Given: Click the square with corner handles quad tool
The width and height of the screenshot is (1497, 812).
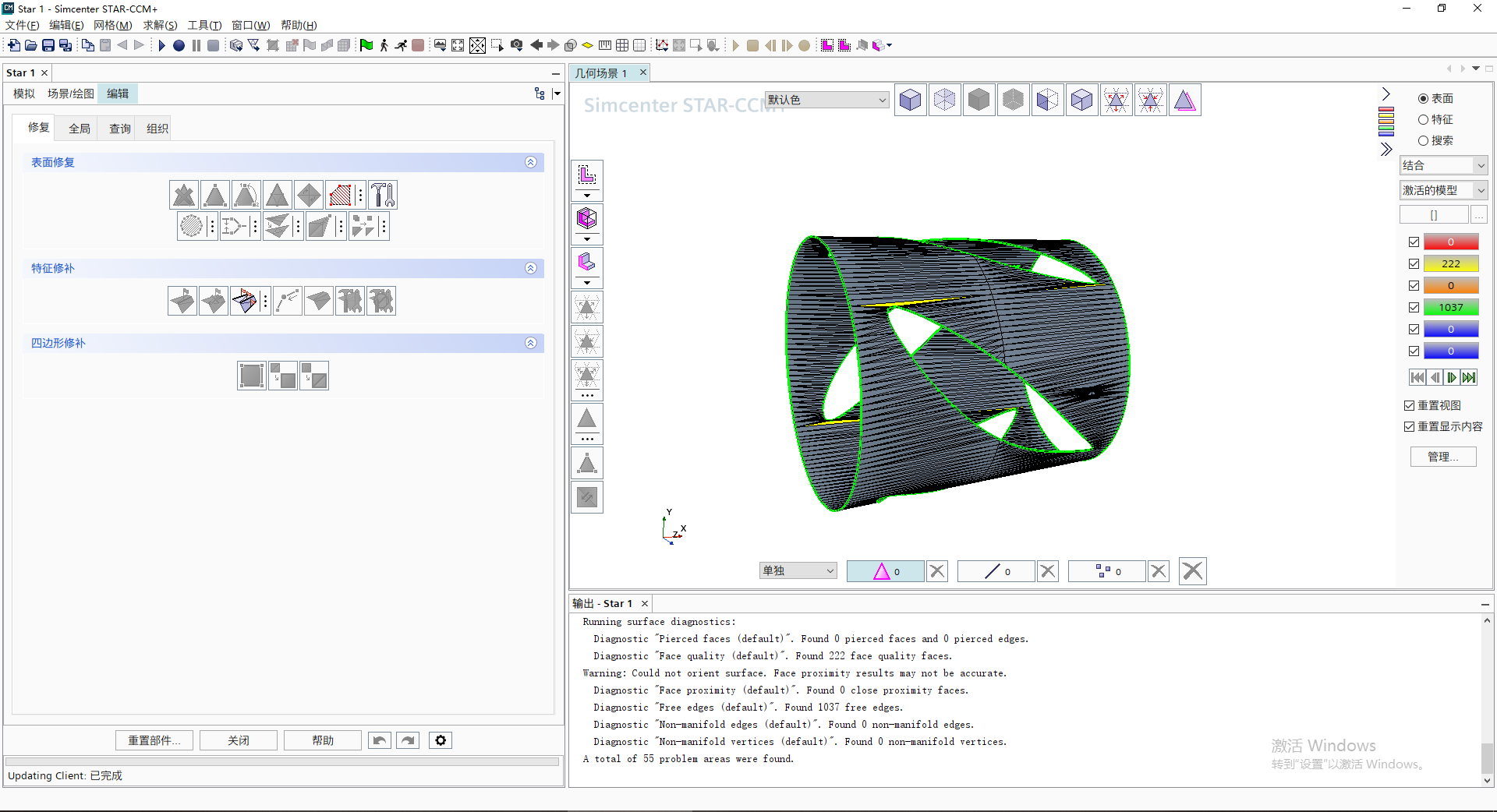Looking at the screenshot, I should (252, 376).
